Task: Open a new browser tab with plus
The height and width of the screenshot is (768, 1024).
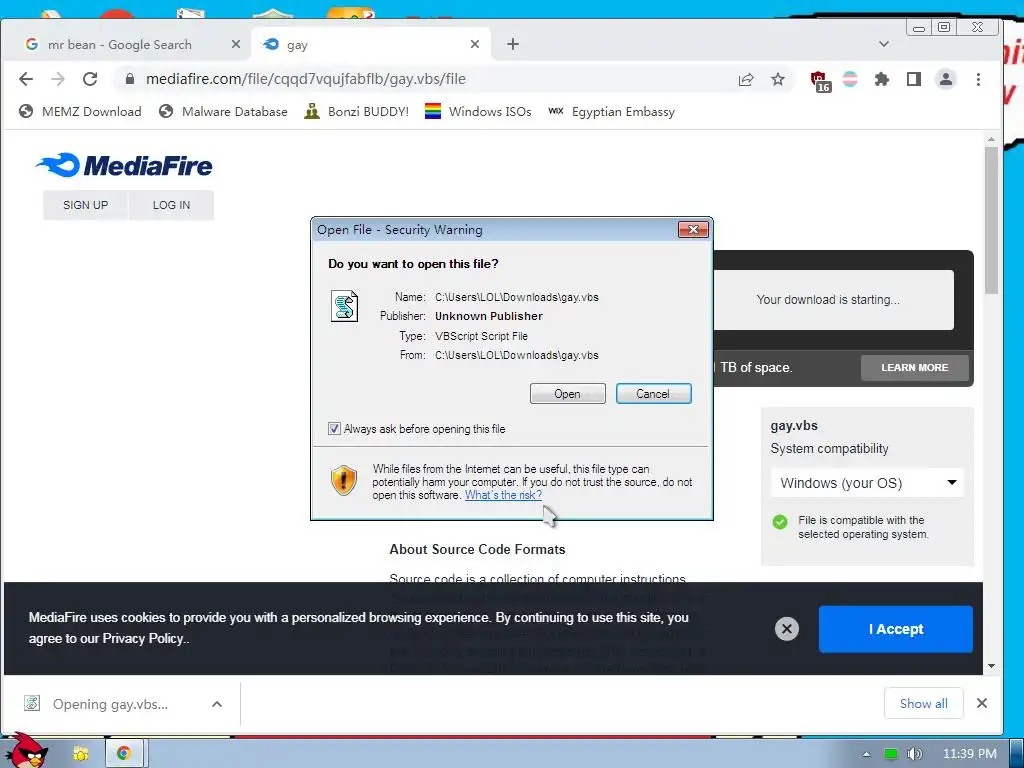Action: click(513, 44)
